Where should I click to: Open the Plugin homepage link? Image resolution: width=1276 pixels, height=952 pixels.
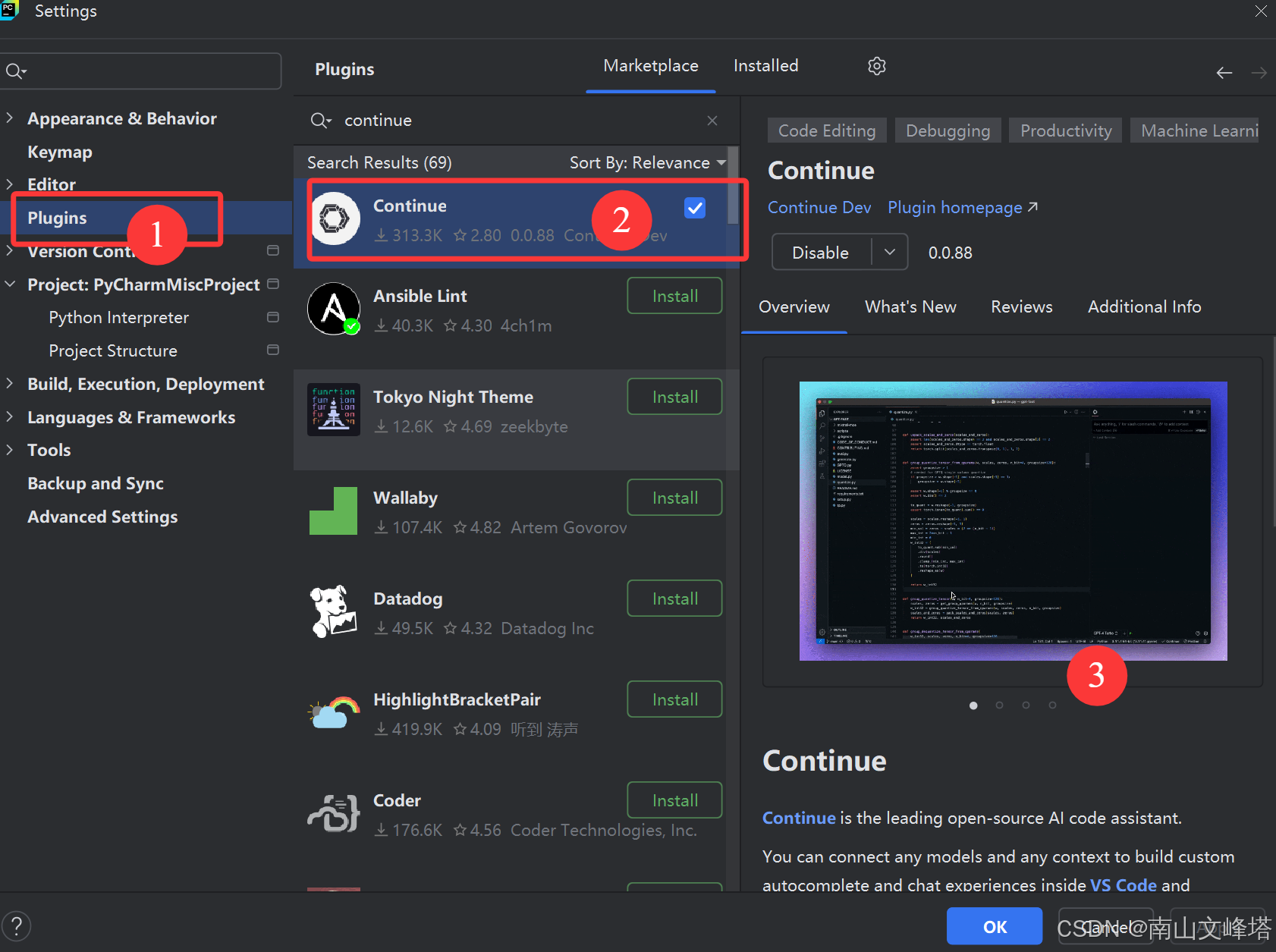point(963,208)
